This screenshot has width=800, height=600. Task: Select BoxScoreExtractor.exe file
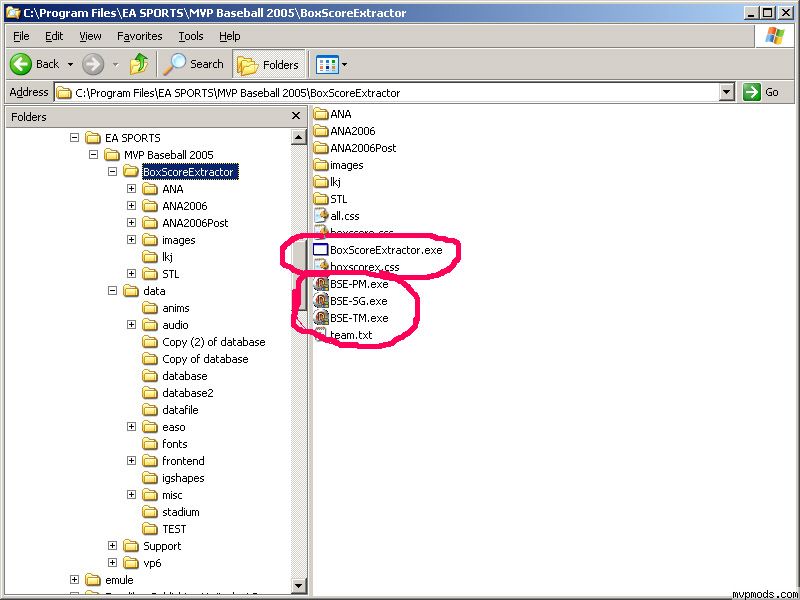(x=378, y=250)
